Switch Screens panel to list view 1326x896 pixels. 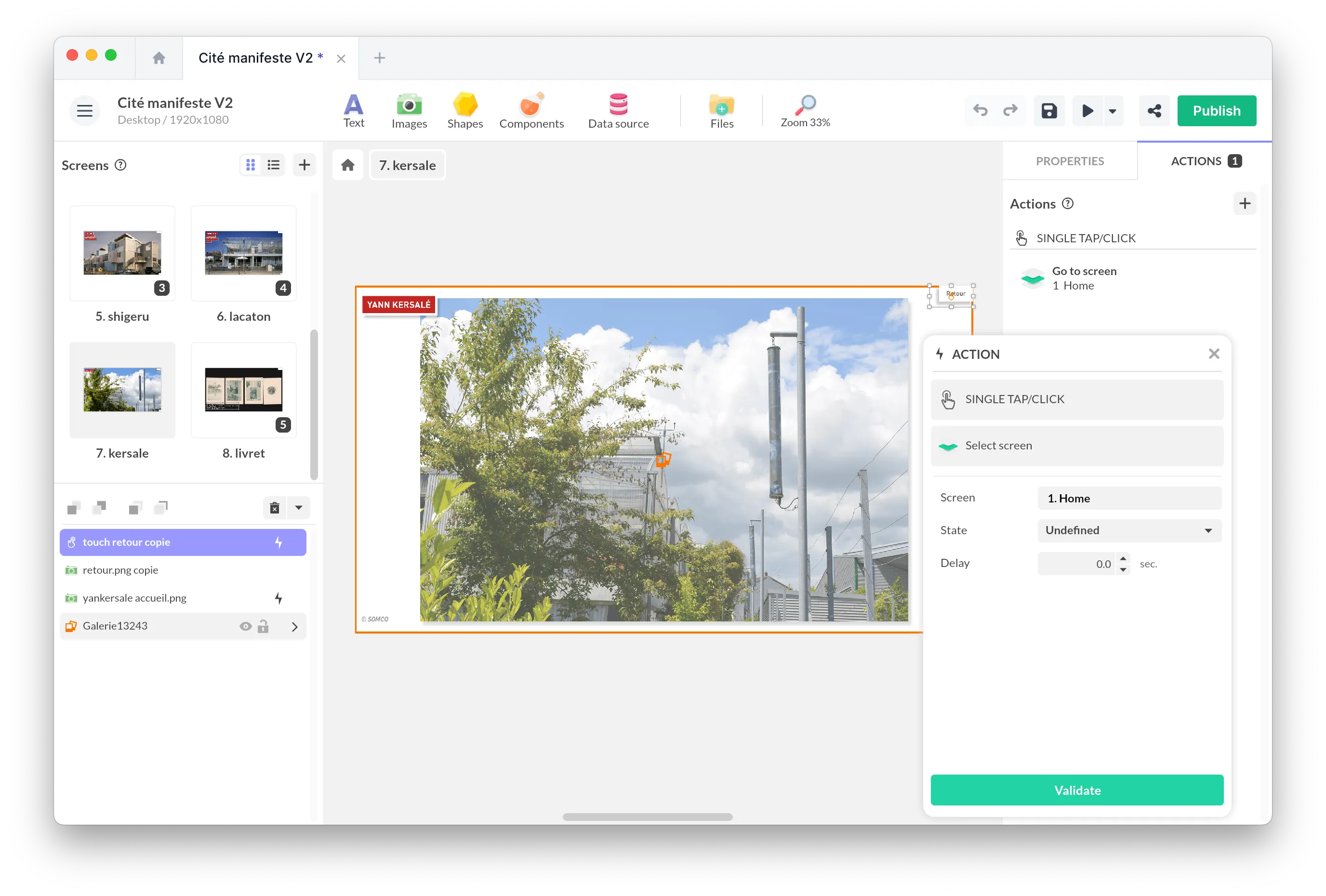coord(273,165)
